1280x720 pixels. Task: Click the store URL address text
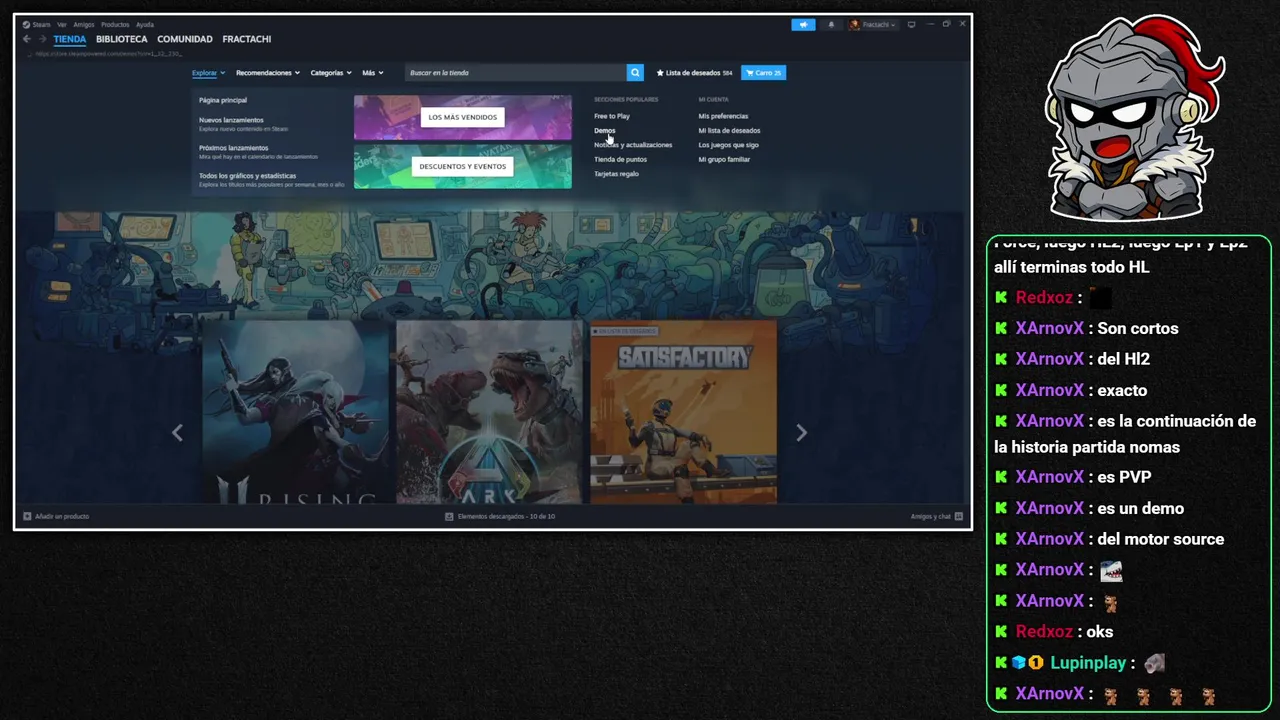coord(108,54)
